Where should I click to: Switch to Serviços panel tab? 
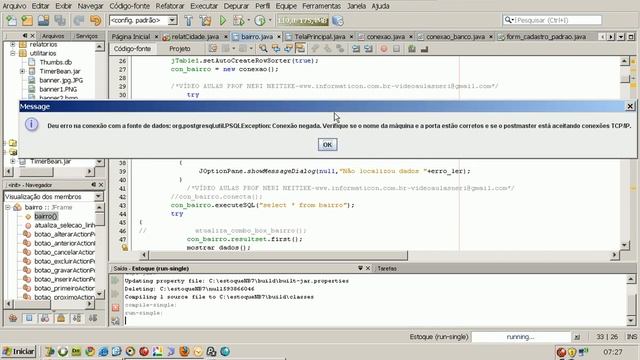pos(87,36)
